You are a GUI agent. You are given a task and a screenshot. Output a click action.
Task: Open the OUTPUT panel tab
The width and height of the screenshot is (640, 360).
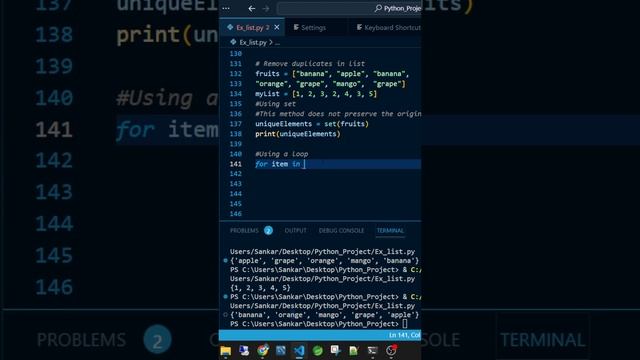296,231
